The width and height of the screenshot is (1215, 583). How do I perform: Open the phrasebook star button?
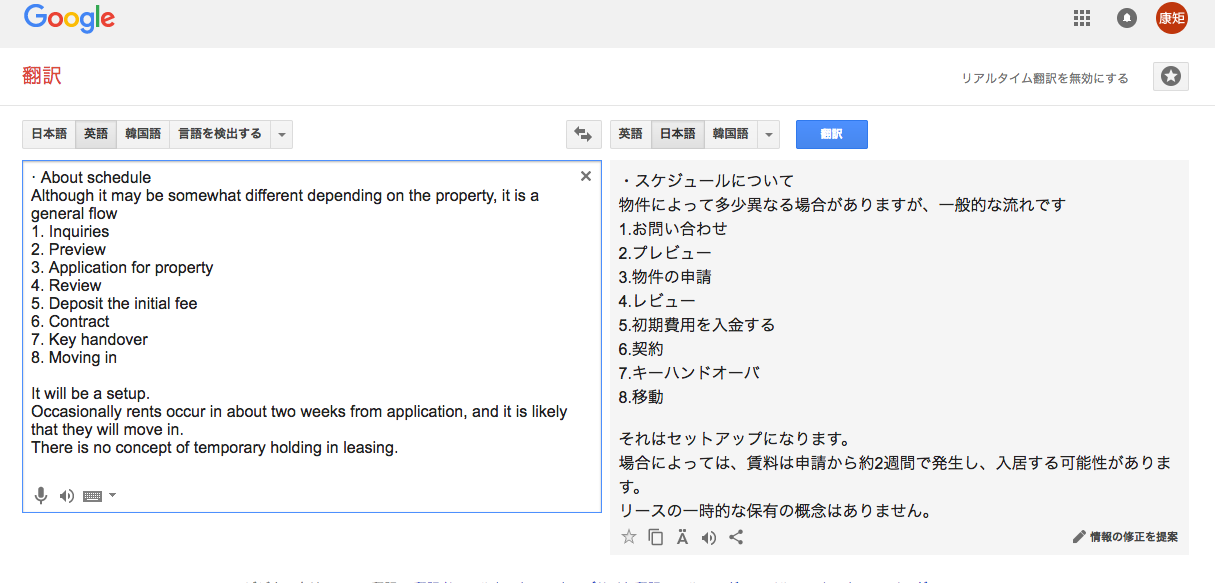point(1171,77)
